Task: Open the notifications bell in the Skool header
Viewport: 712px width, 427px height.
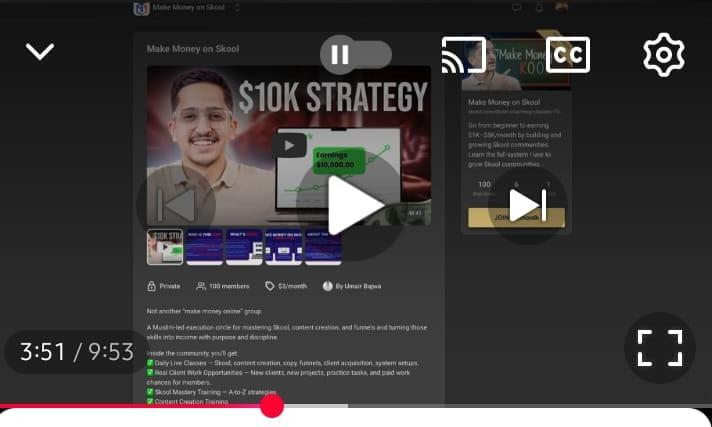Action: pos(539,8)
